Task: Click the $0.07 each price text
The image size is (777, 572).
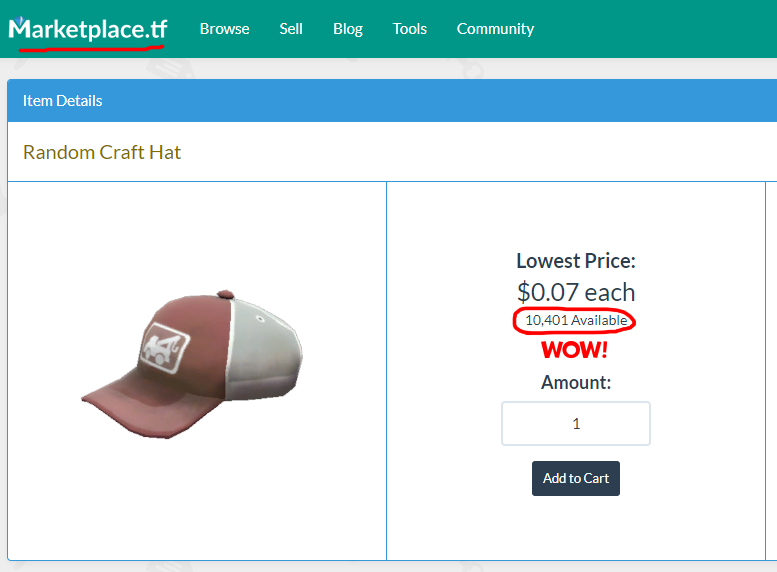Action: coord(576,292)
